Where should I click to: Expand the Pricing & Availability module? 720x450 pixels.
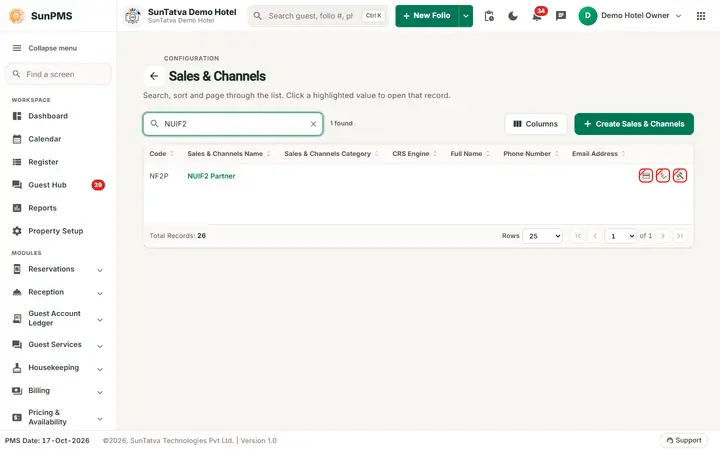point(58,417)
